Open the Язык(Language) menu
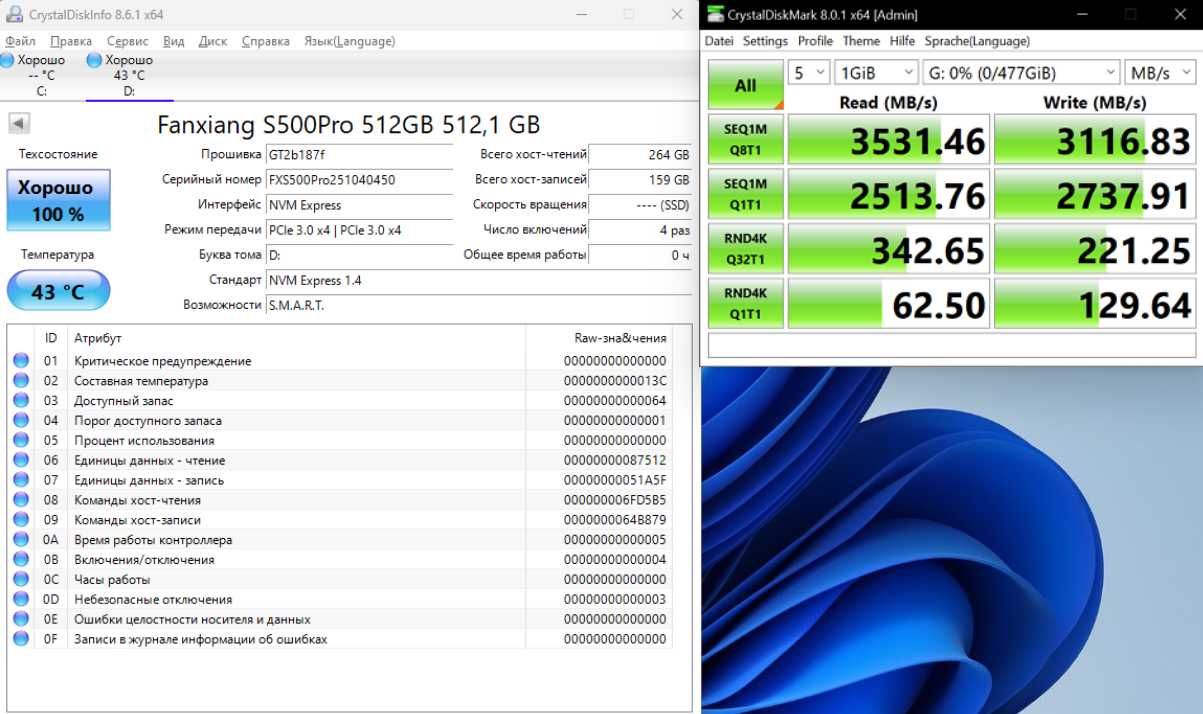The width and height of the screenshot is (1203, 714). click(349, 41)
